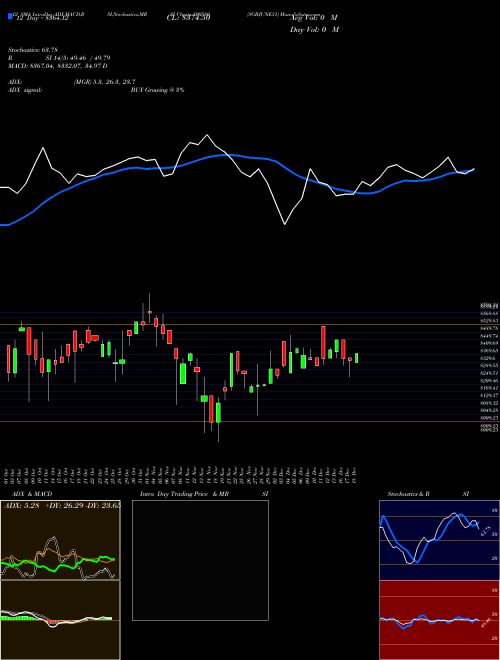Image resolution: width=500 pixels, height=660 pixels.
Task: Click the tall red candlestick near 11 Dec
Action: tap(323, 343)
